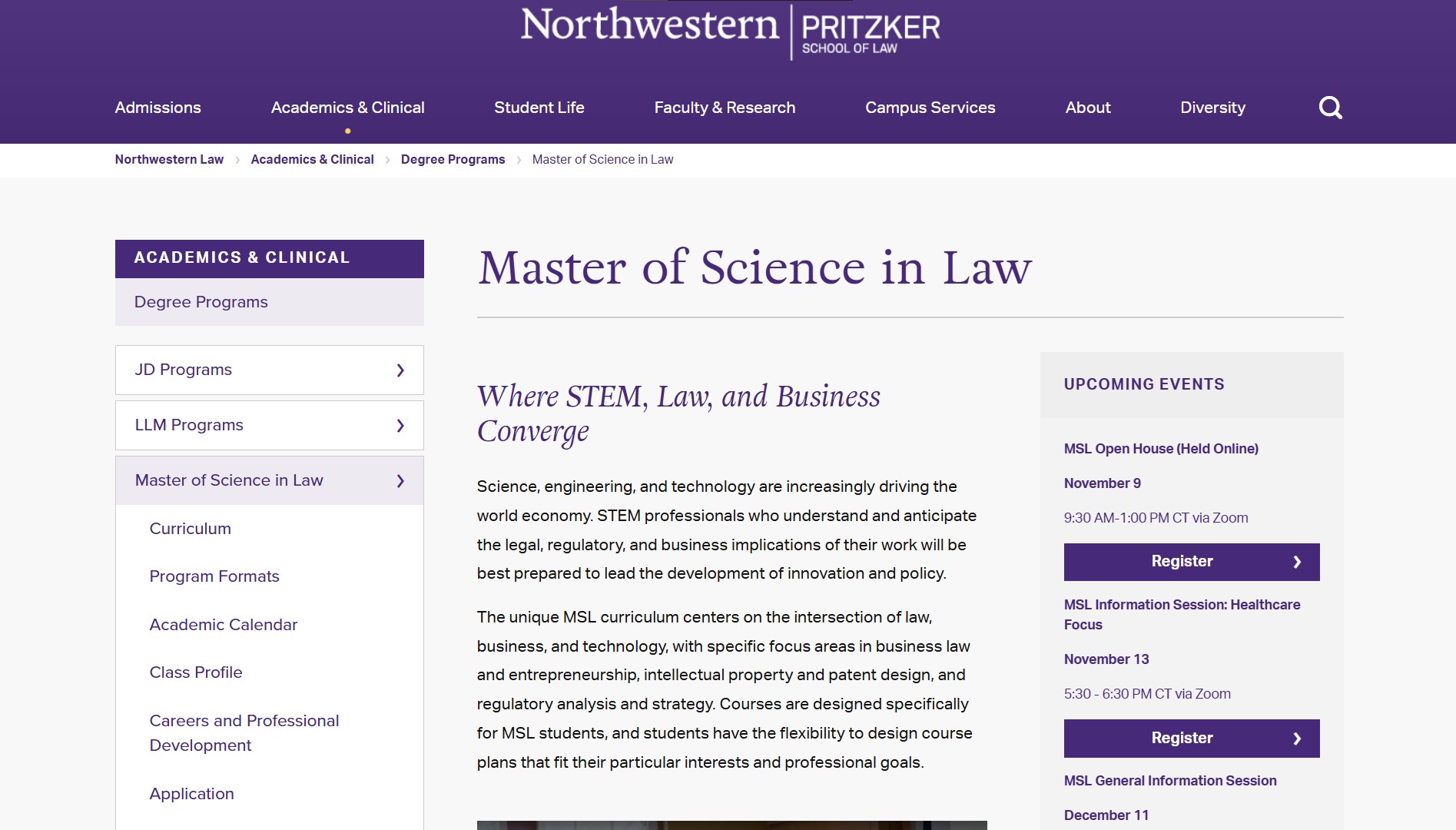Open the Academics & Clinical menu
This screenshot has width=1456, height=830.
(348, 108)
